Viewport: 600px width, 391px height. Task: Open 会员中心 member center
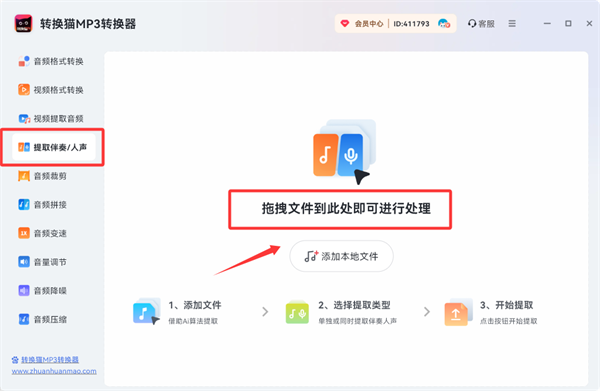(x=368, y=24)
